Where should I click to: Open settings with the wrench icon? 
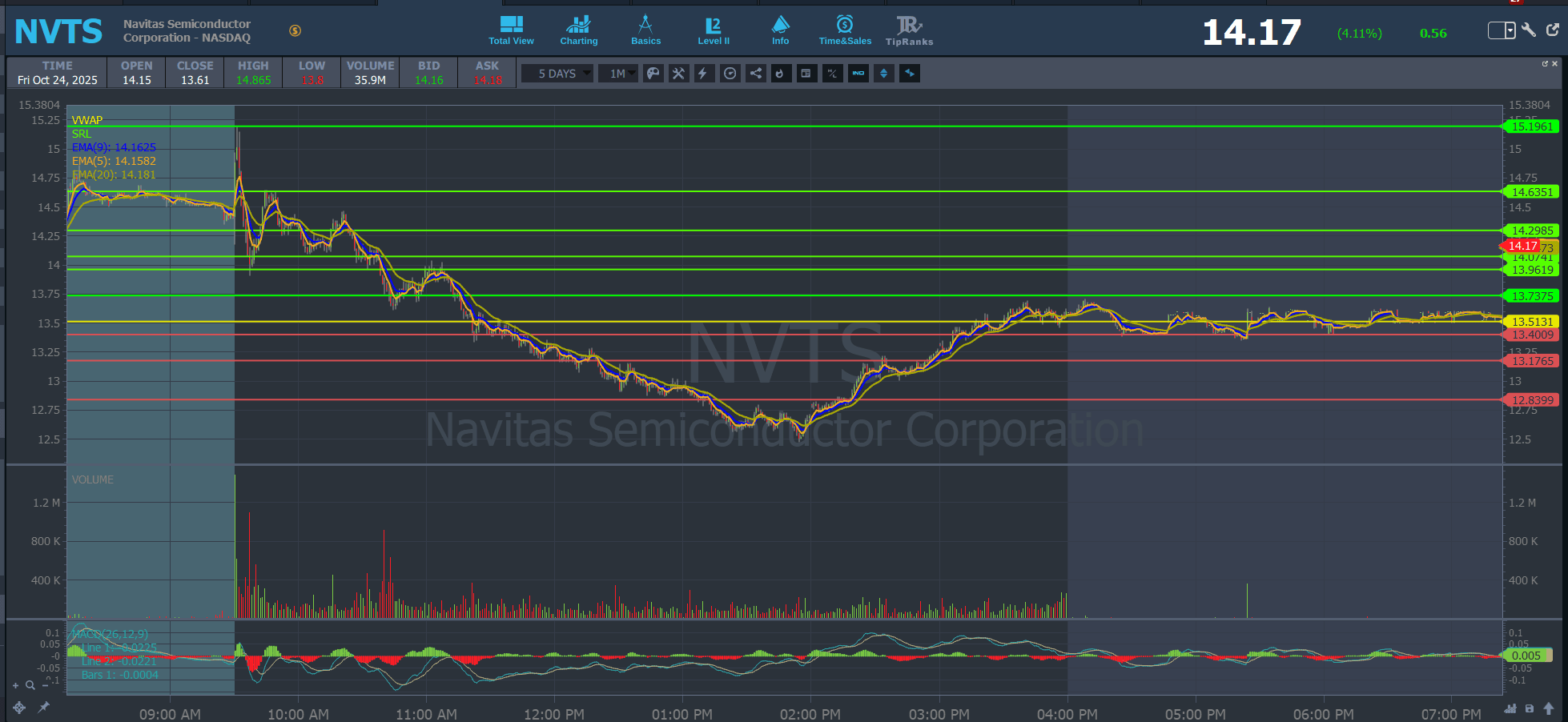[1529, 30]
